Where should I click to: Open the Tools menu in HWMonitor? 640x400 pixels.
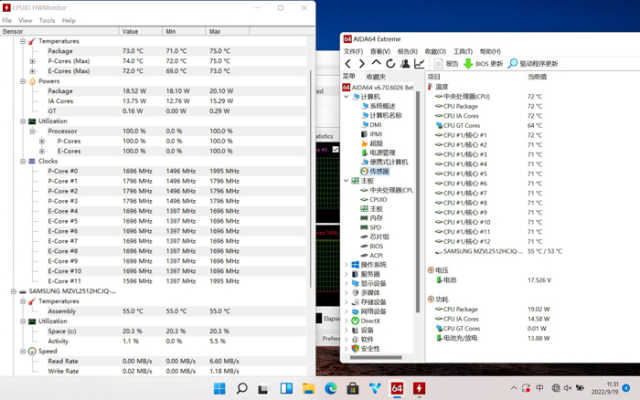point(47,20)
